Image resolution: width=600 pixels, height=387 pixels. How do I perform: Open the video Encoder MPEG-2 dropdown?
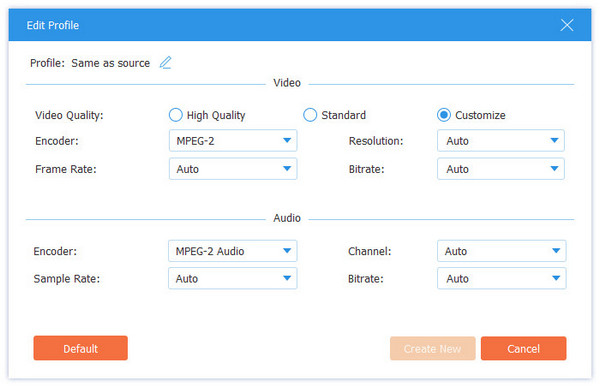(233, 141)
